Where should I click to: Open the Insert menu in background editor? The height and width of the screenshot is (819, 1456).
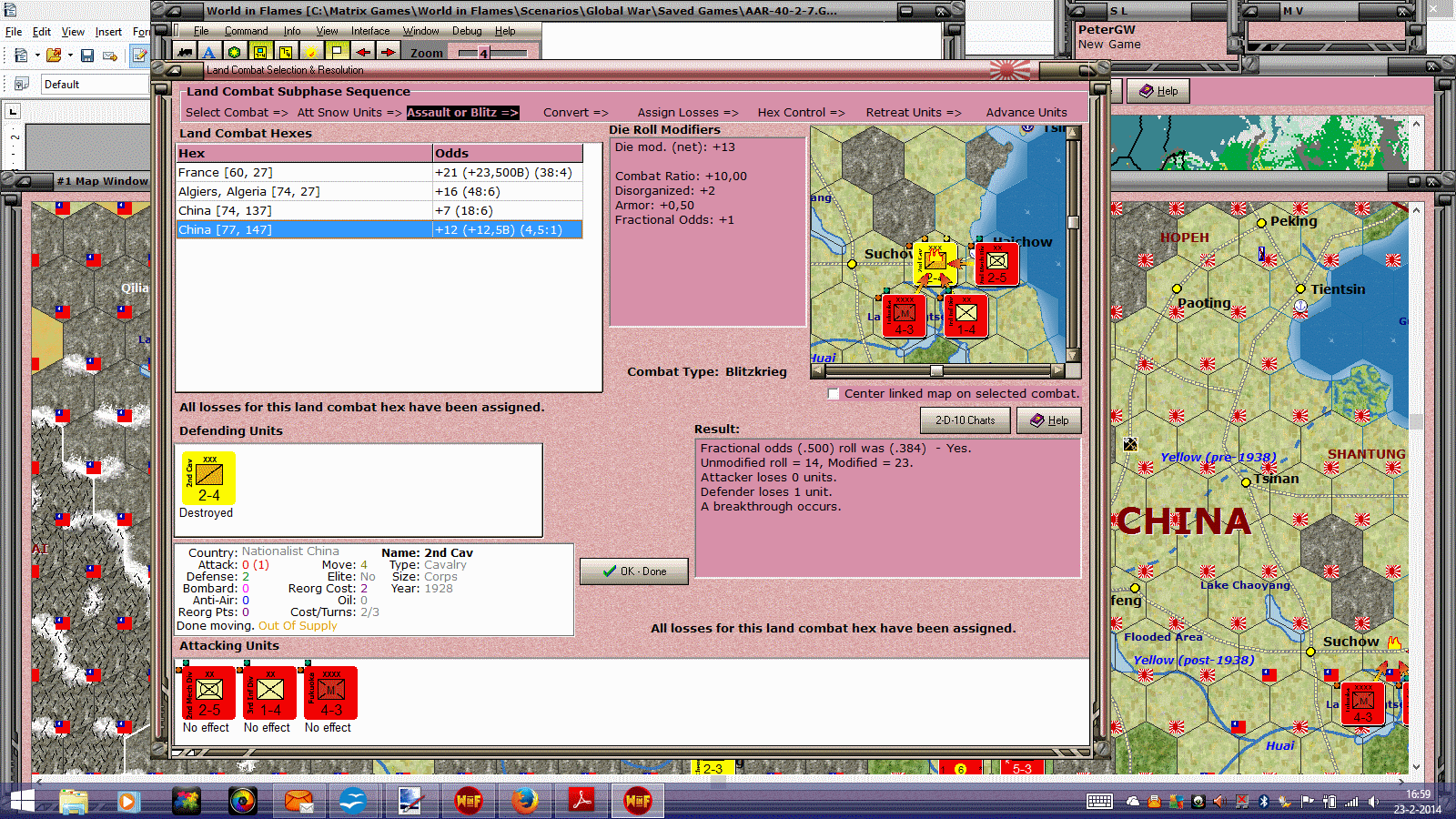click(108, 32)
